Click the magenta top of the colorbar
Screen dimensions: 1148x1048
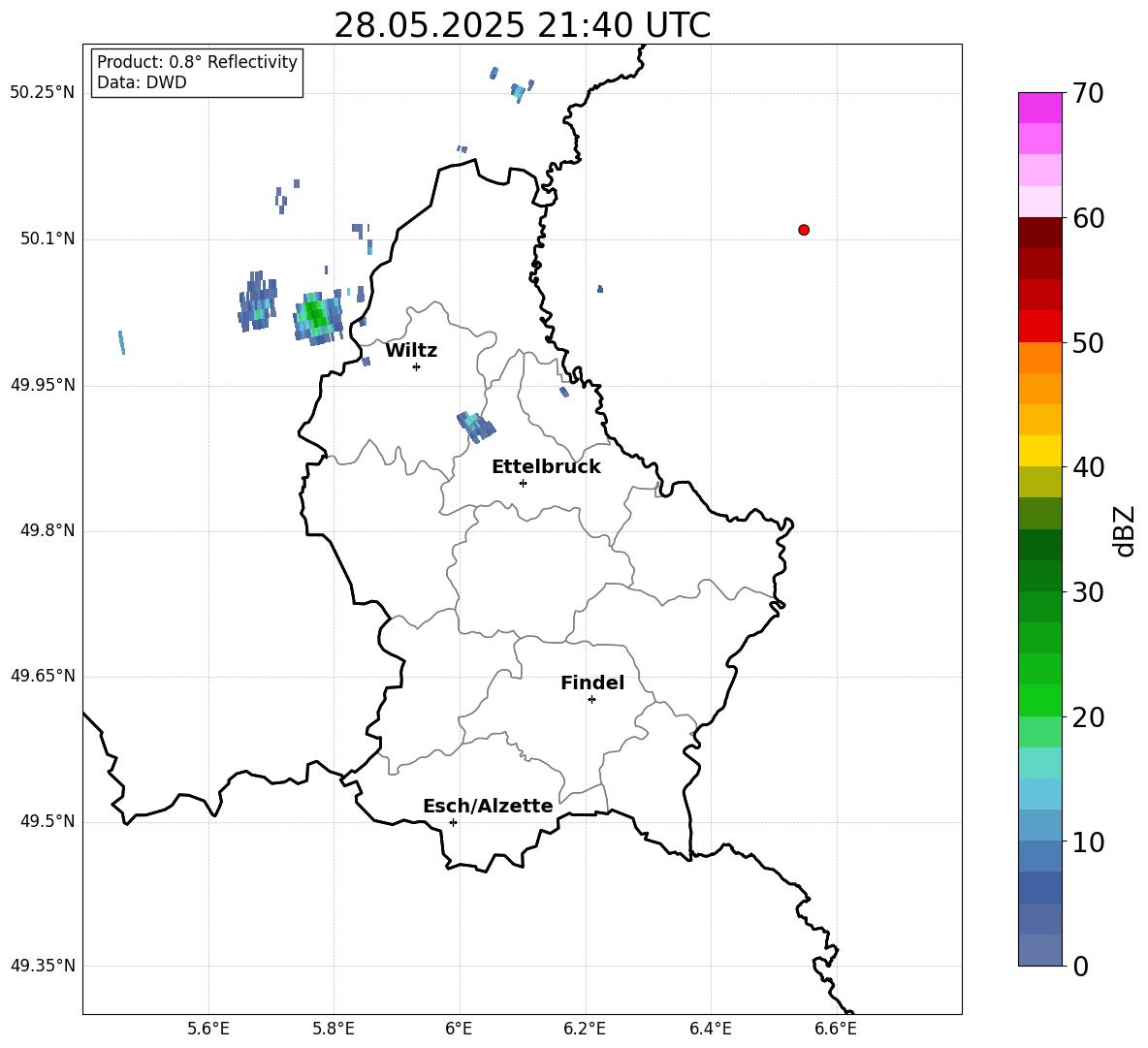click(1039, 108)
